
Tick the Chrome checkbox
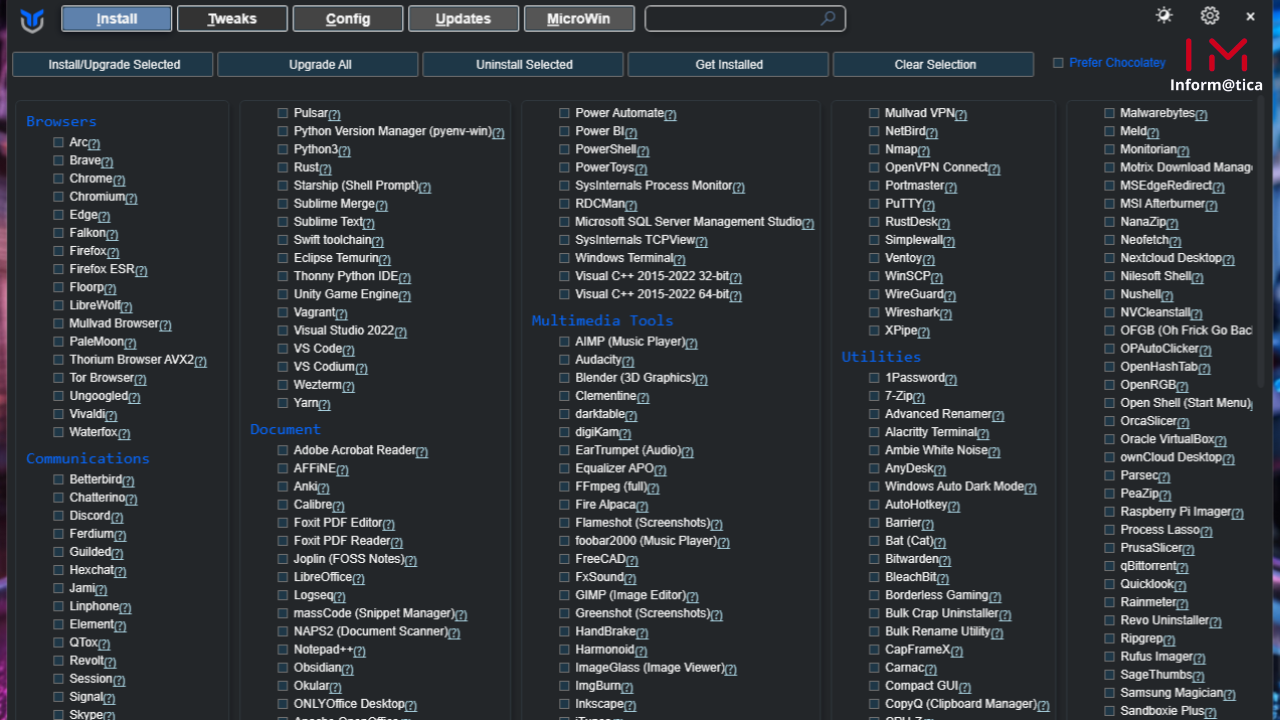[x=59, y=179]
